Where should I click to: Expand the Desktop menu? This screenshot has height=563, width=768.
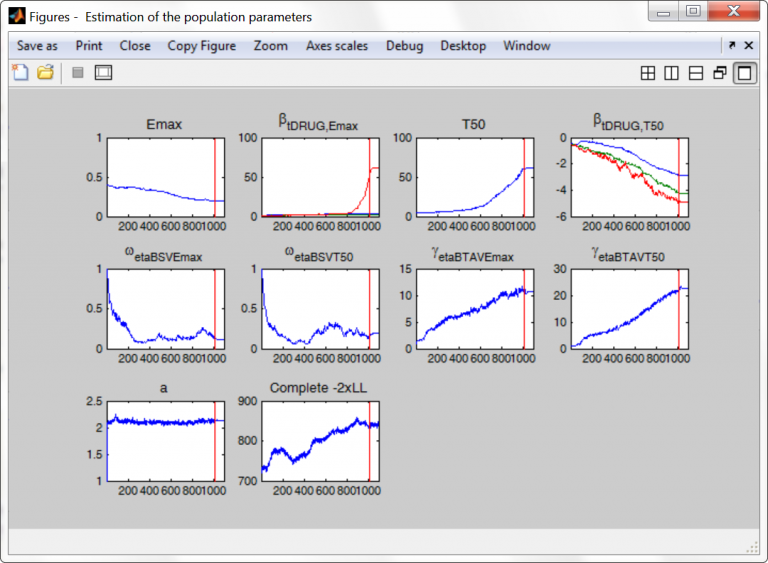(463, 46)
